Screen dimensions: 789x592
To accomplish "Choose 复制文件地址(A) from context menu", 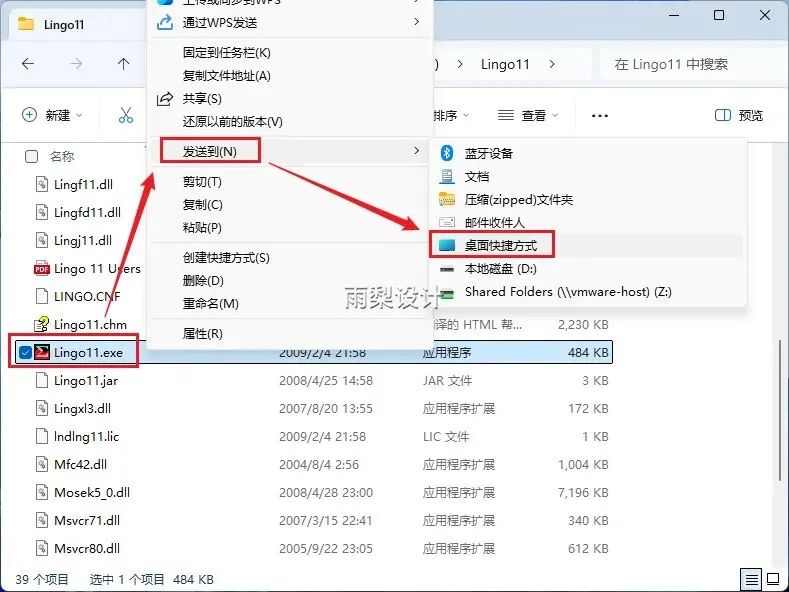I will pos(226,76).
